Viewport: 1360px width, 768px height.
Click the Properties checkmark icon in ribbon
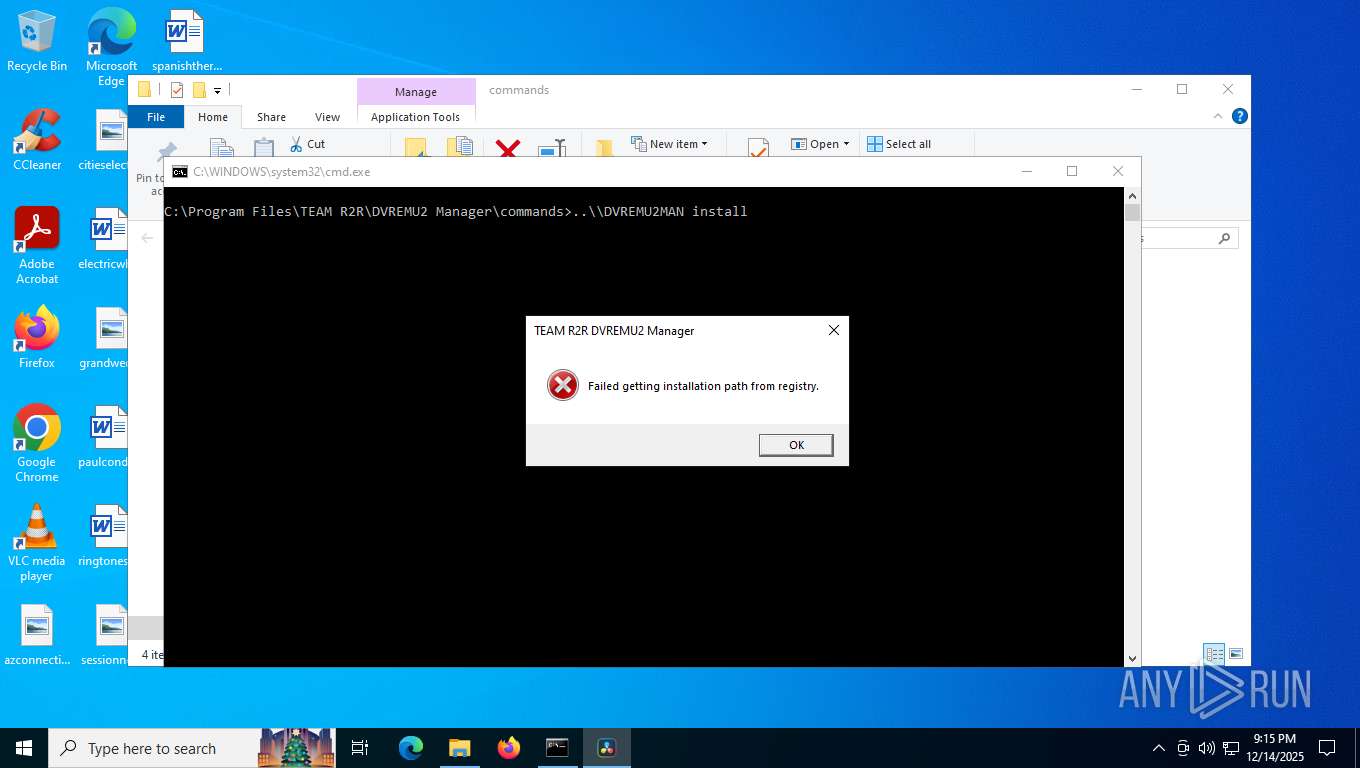click(758, 148)
